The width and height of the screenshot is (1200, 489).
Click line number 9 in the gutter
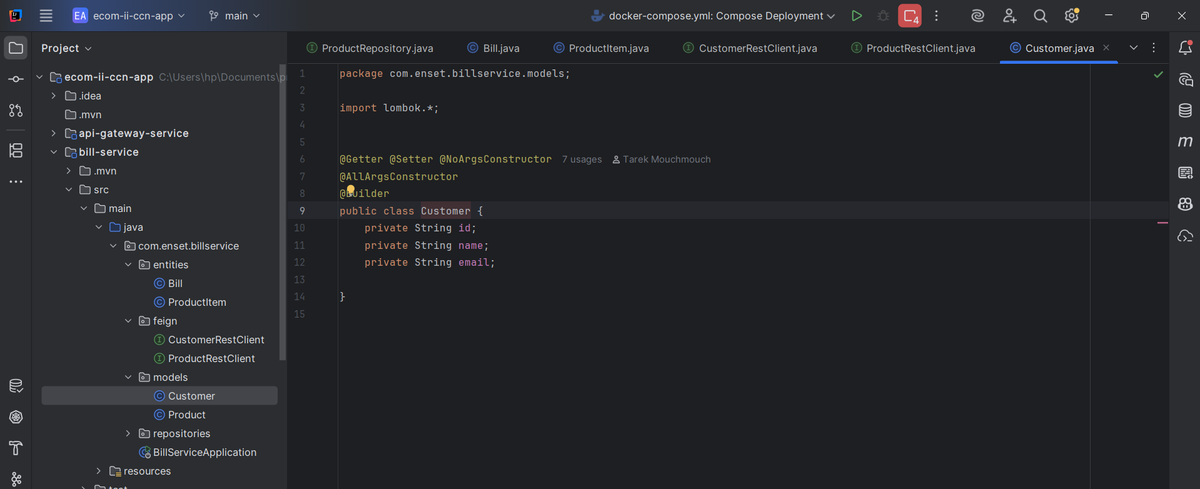click(301, 211)
